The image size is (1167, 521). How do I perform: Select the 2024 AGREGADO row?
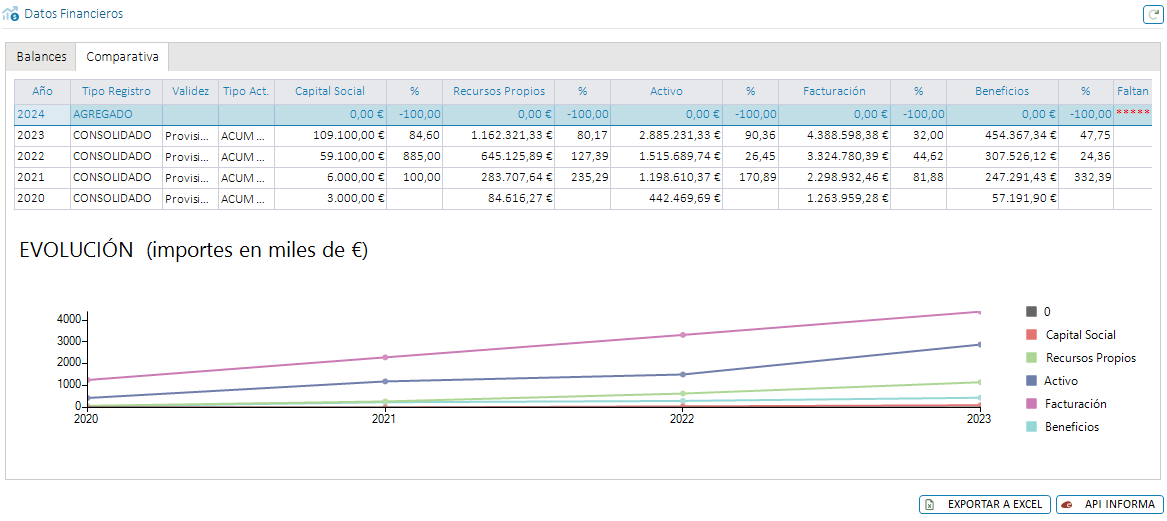tap(100, 114)
